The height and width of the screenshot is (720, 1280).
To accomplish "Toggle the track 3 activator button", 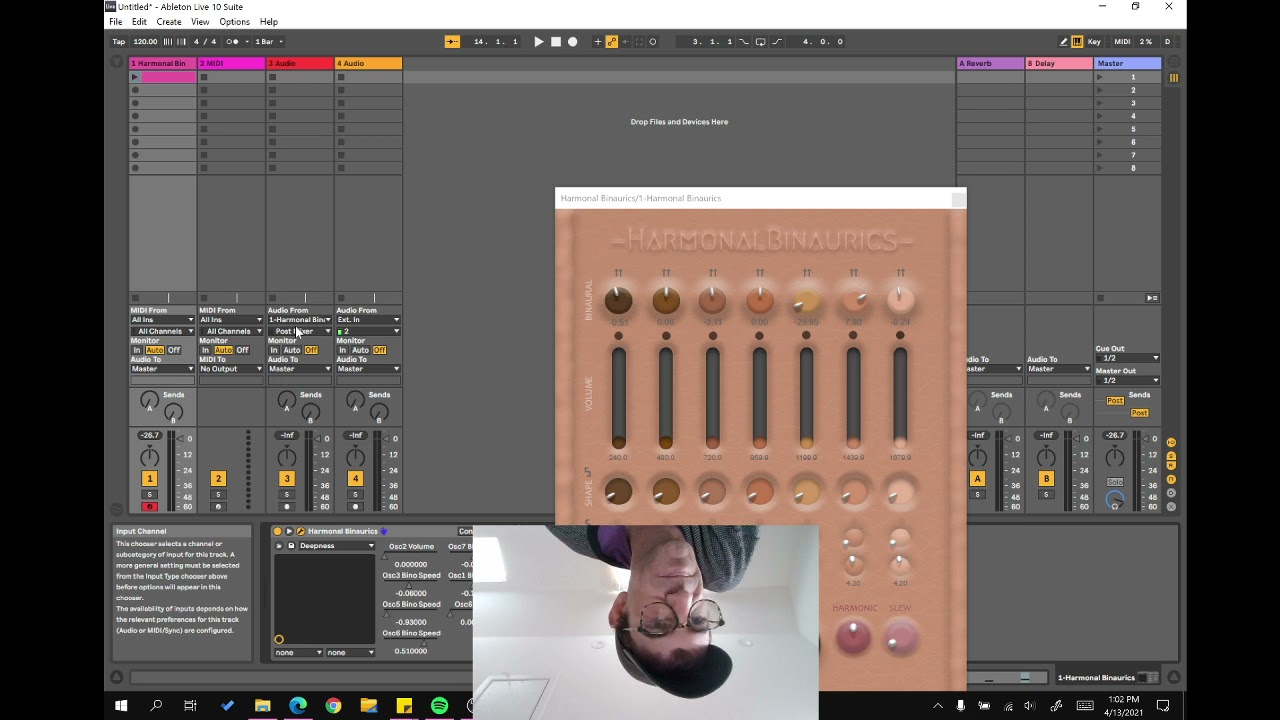I will [287, 479].
